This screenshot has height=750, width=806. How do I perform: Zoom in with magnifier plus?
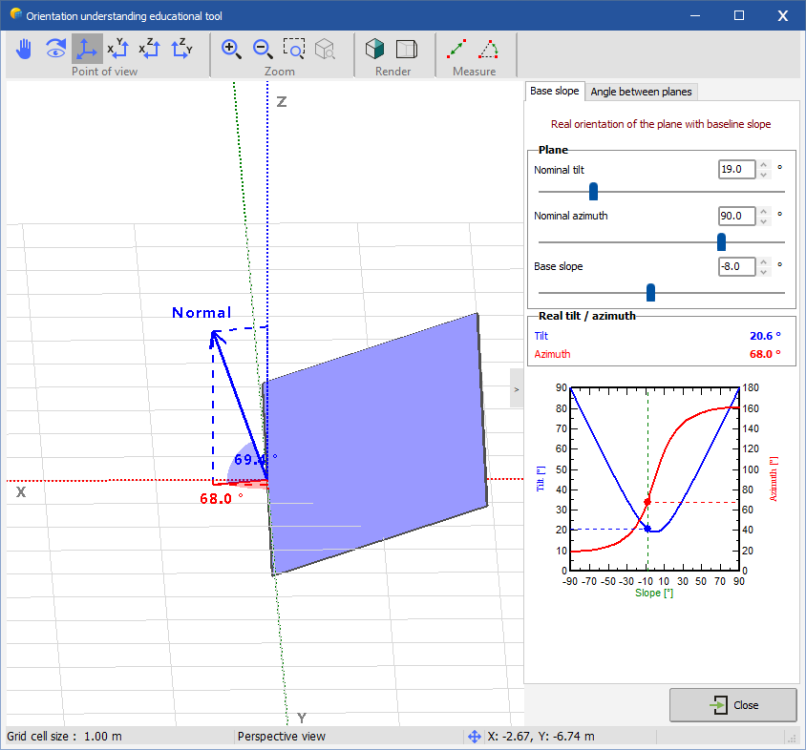coord(231,49)
